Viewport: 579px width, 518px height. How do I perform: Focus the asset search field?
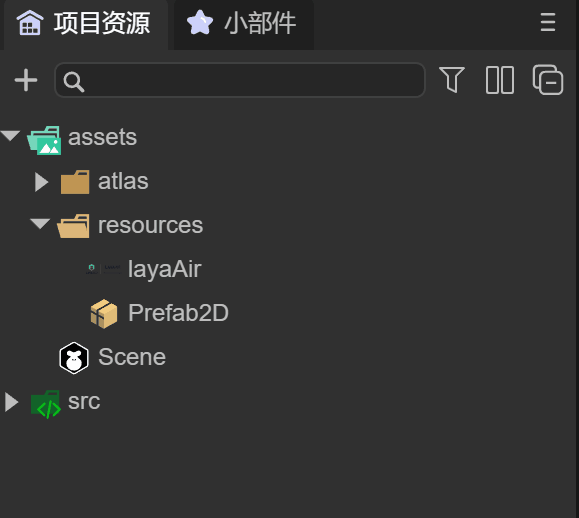point(240,80)
